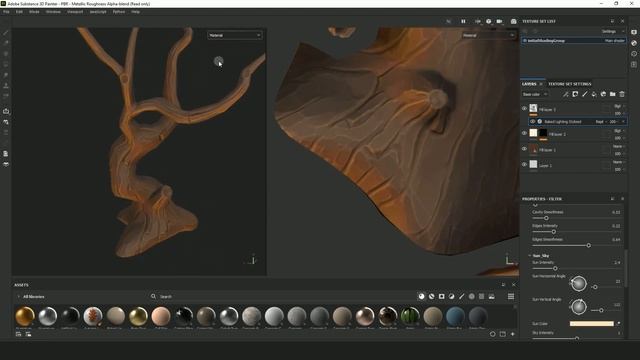Open the Window menu
Image resolution: width=640 pixels, height=360 pixels.
(53, 12)
